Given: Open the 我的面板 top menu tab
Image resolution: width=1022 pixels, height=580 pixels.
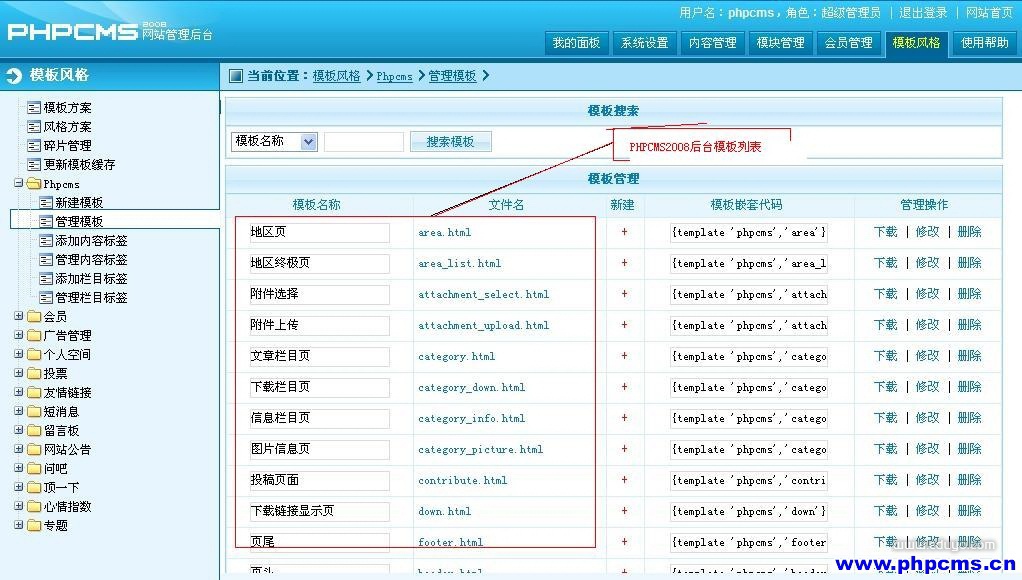Looking at the screenshot, I should pyautogui.click(x=576, y=43).
